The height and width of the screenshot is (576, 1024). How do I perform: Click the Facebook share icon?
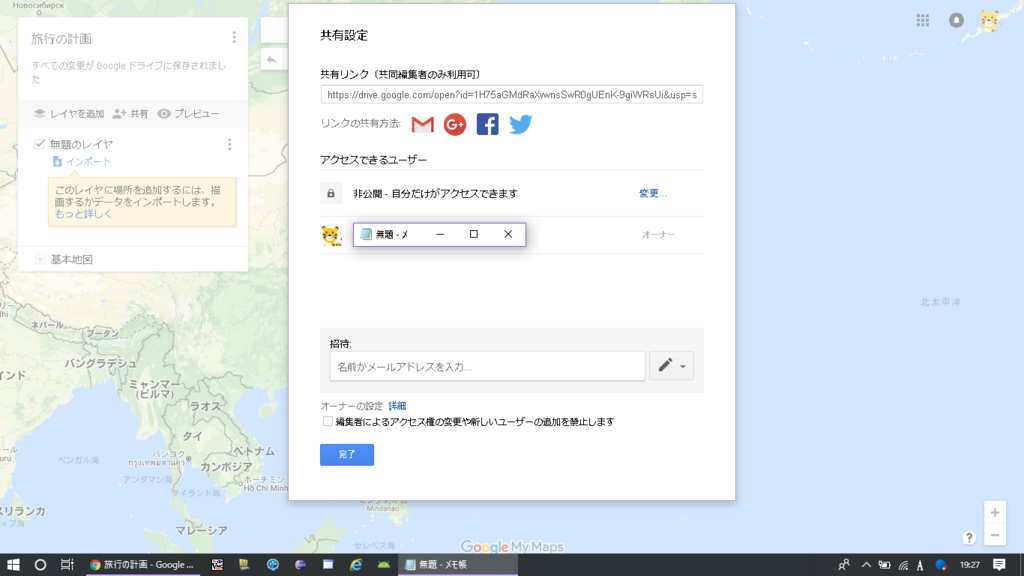click(x=487, y=125)
